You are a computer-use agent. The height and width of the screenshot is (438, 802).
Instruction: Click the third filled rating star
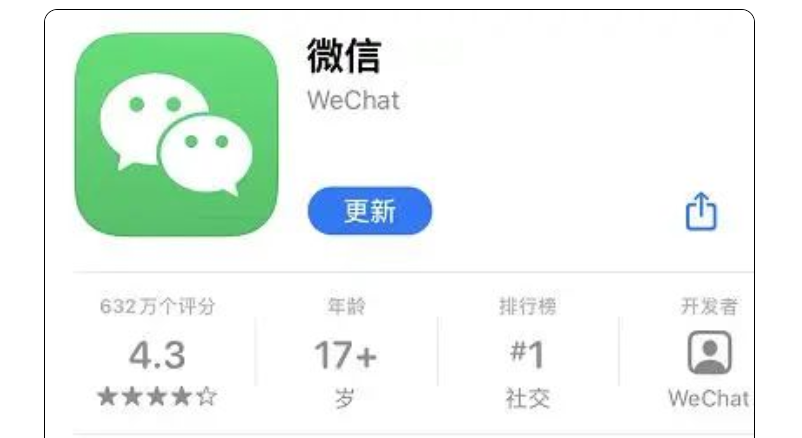pos(157,397)
